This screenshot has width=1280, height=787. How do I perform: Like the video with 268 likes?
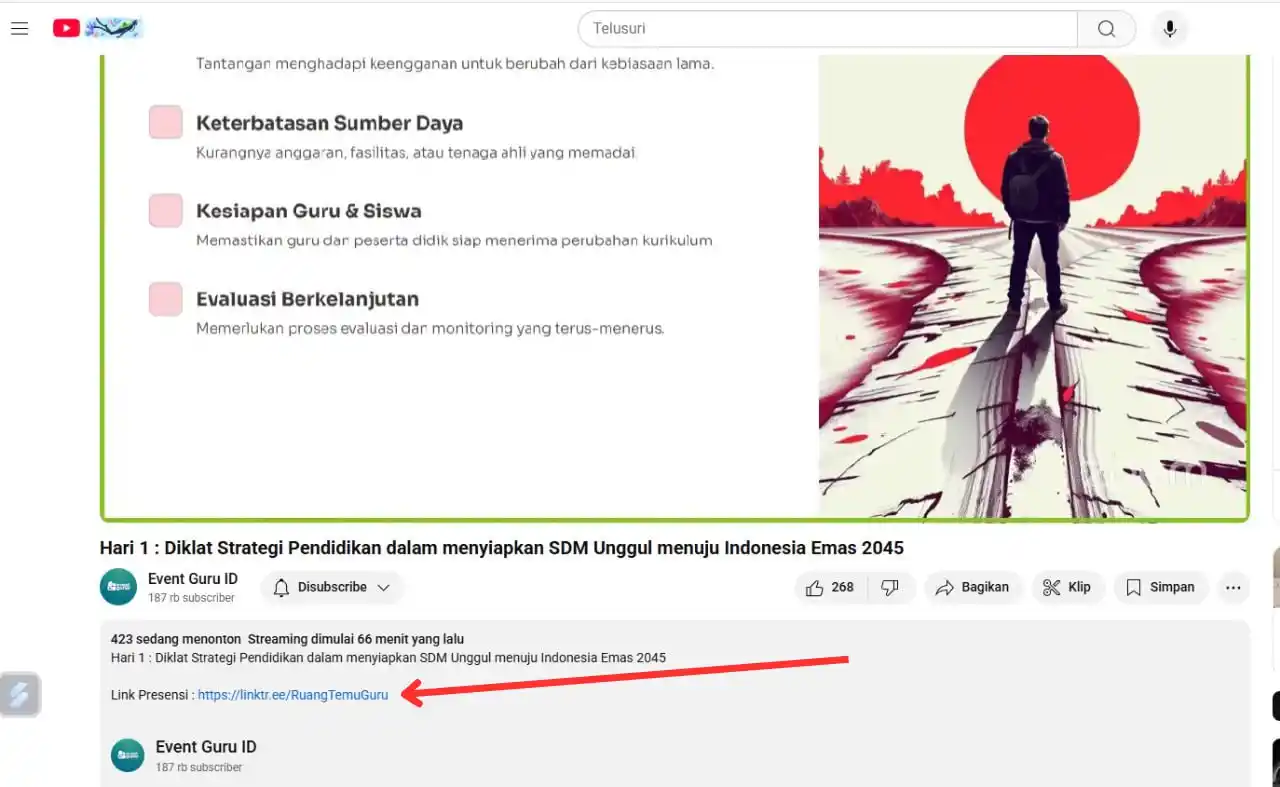(x=831, y=587)
